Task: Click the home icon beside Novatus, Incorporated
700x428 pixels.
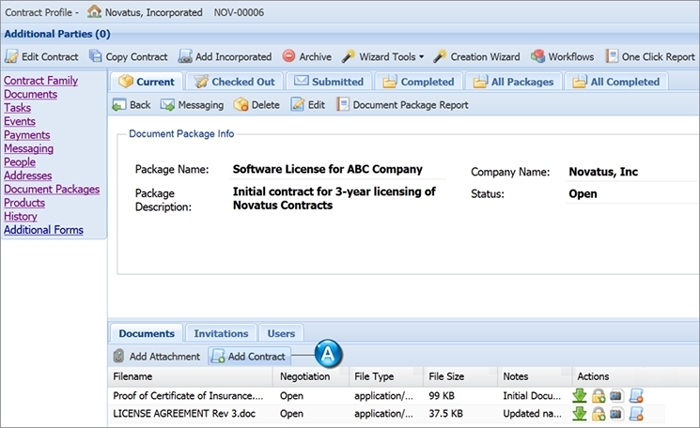Action: pos(94,12)
